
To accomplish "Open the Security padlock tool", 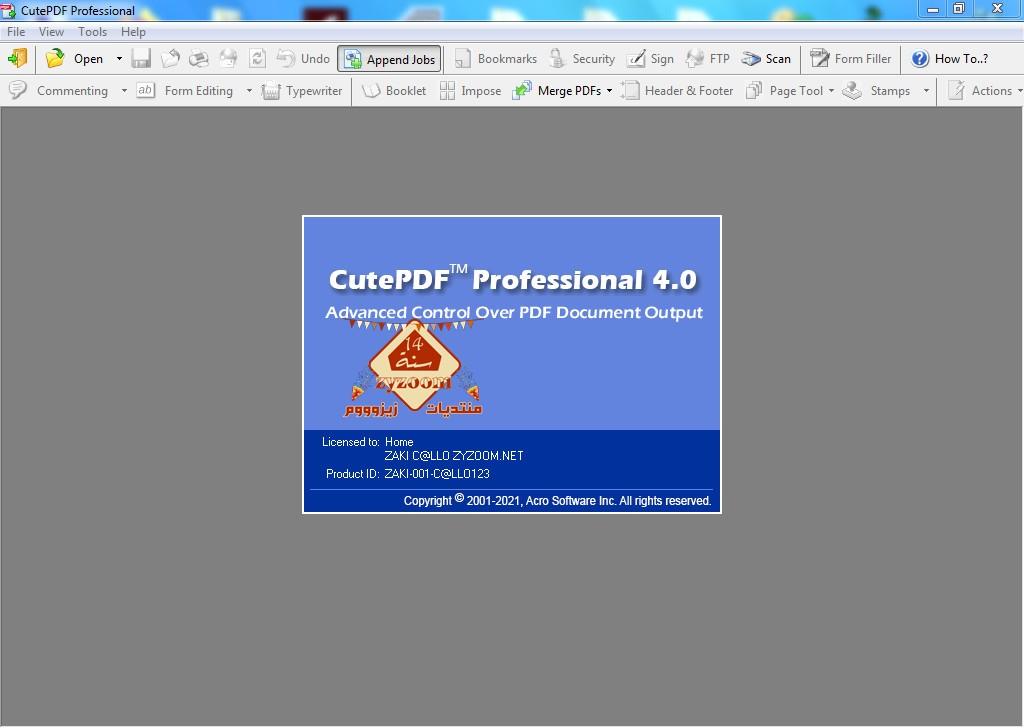I will (582, 59).
